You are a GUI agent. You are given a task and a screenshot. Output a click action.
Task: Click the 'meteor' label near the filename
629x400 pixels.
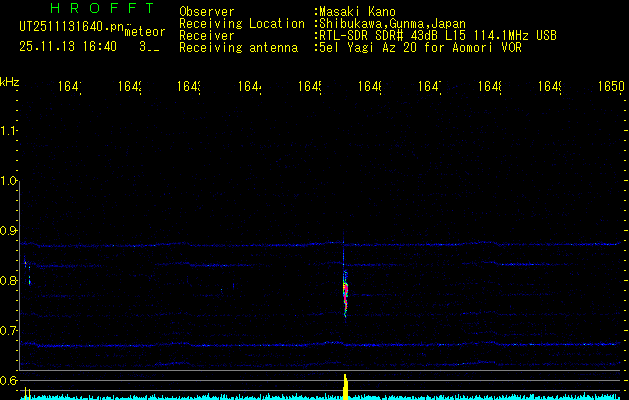pos(145,32)
